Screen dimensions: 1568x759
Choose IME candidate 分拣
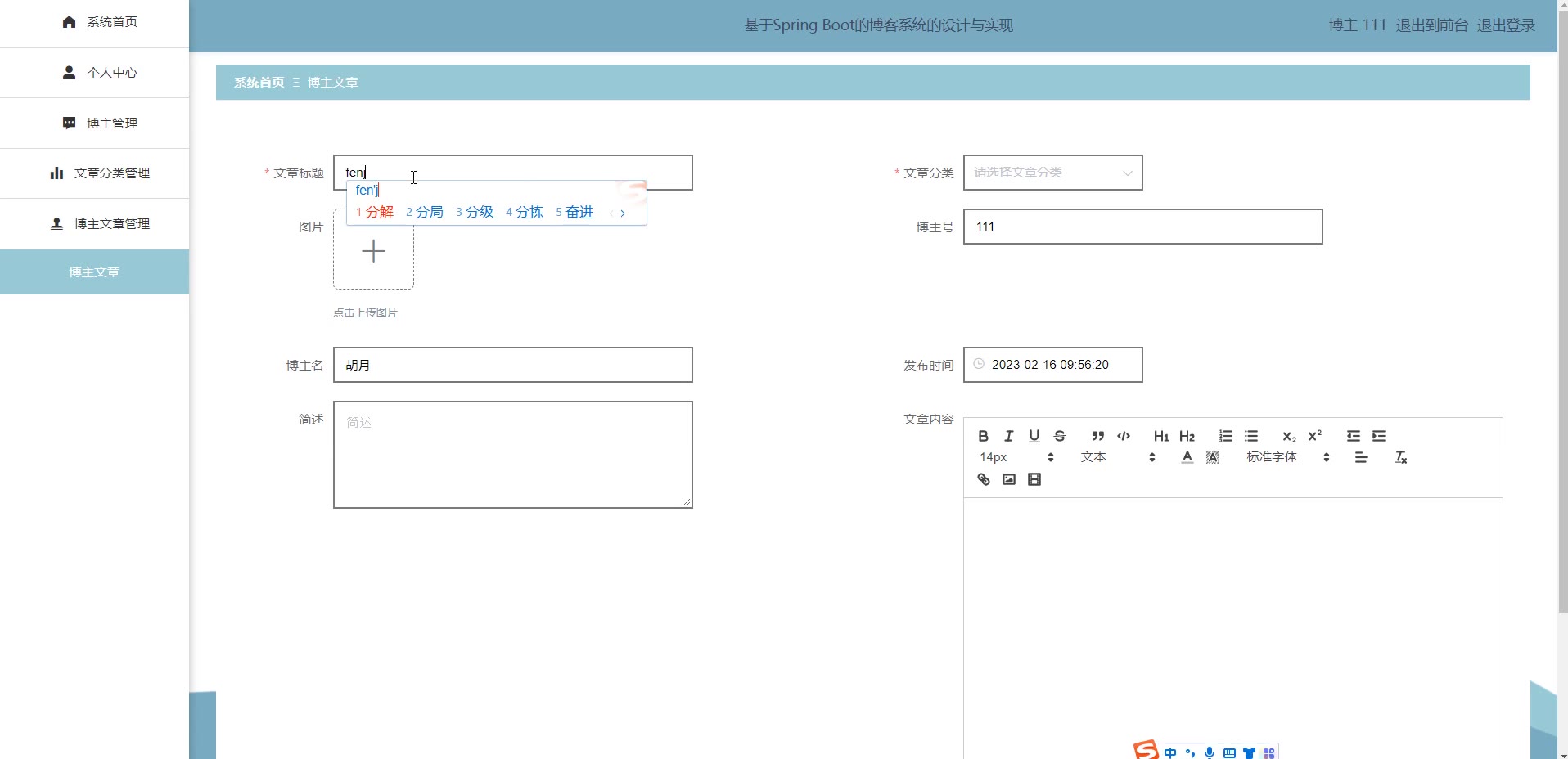pyautogui.click(x=525, y=213)
